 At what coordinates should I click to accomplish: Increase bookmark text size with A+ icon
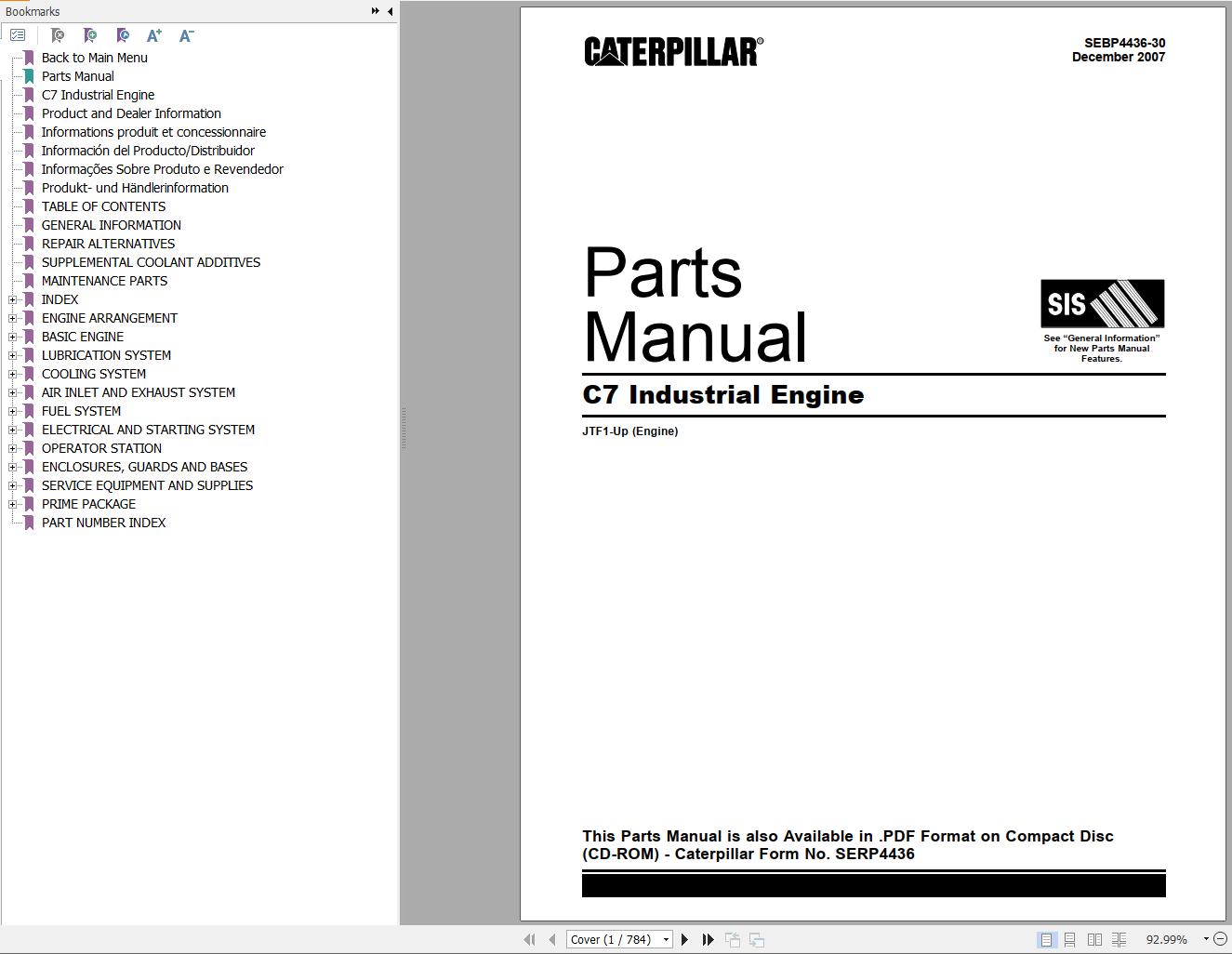point(154,34)
